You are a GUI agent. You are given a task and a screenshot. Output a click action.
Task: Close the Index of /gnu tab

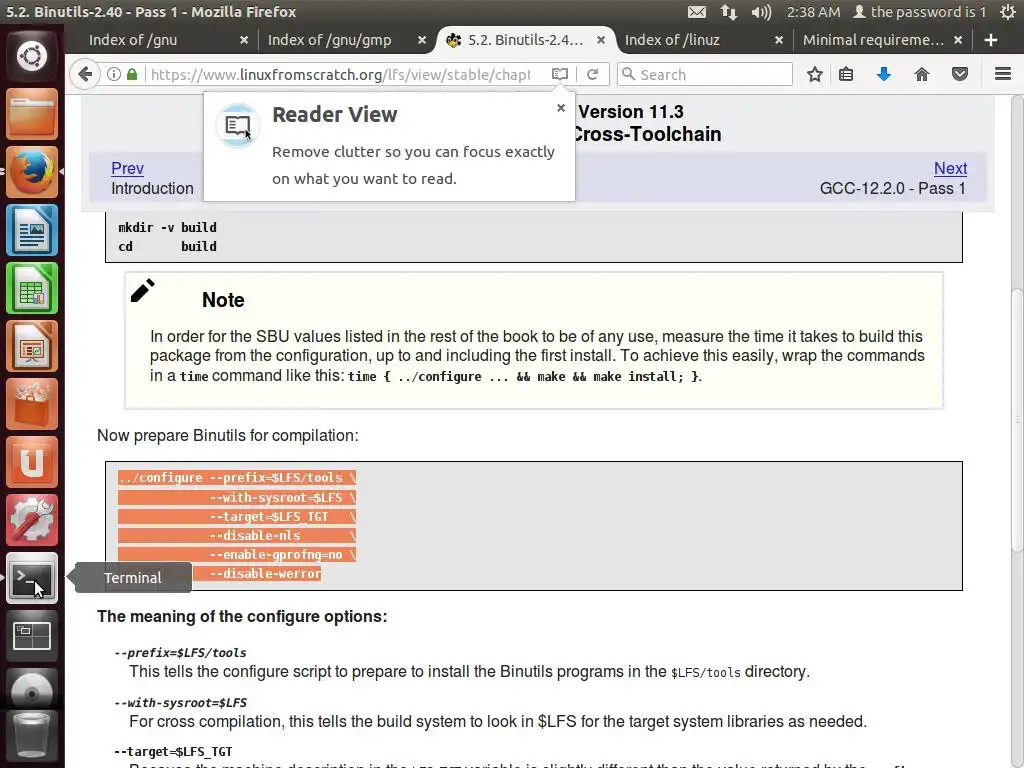pos(244,40)
